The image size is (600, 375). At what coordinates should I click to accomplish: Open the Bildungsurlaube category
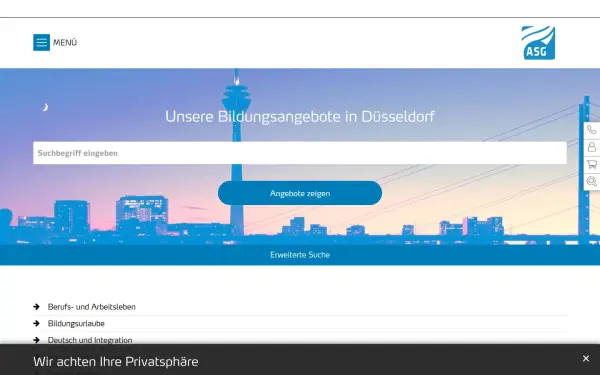[x=76, y=324]
